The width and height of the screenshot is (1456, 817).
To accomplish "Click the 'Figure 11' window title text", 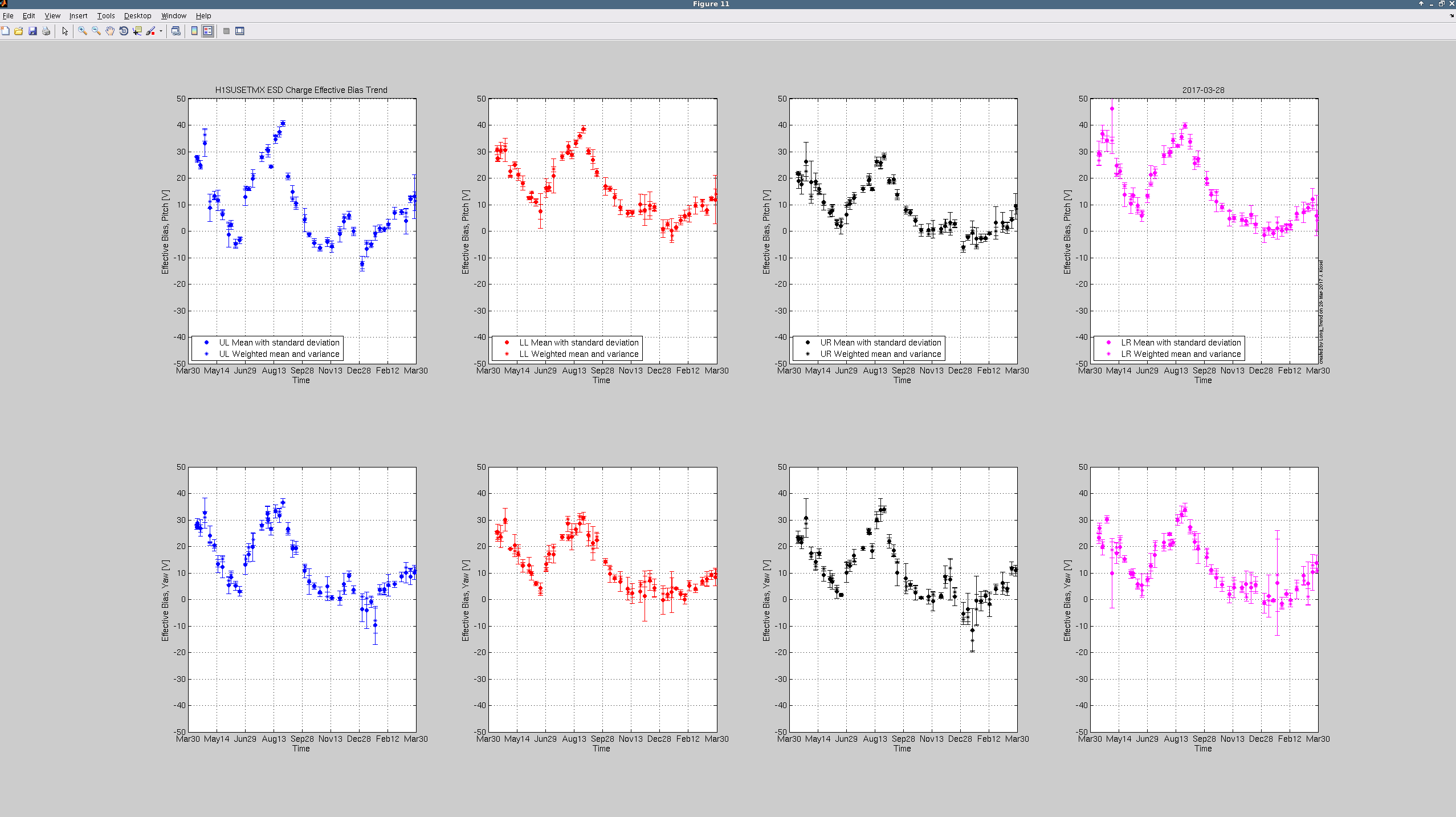I will point(711,4).
